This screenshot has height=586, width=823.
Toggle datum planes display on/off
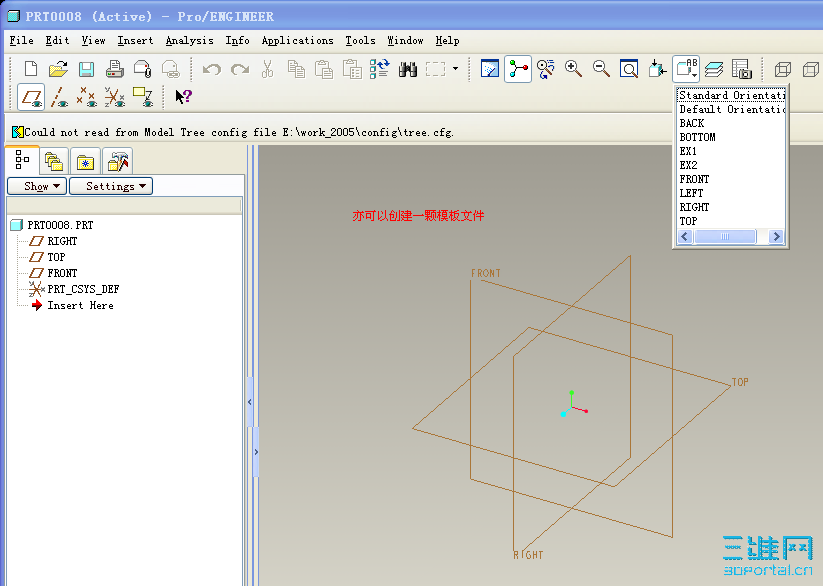coord(32,97)
